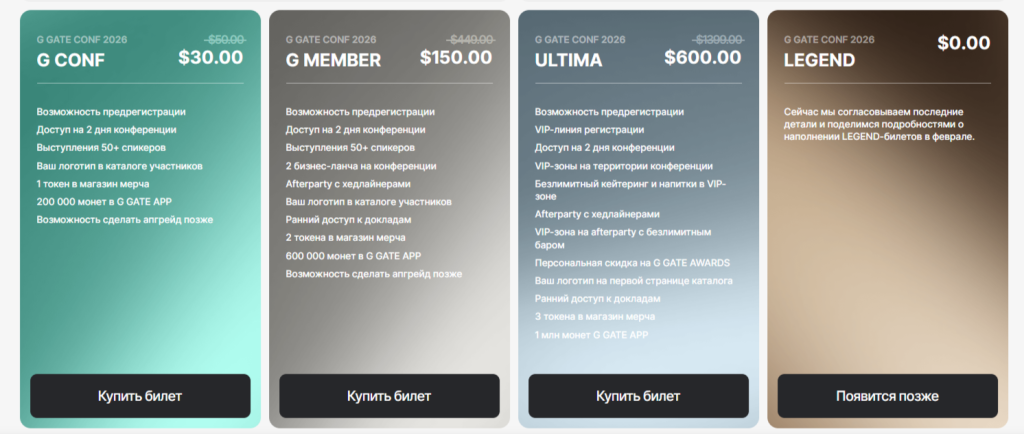Select the LEGEND ticket title
This screenshot has height=434, width=1024.
819,60
